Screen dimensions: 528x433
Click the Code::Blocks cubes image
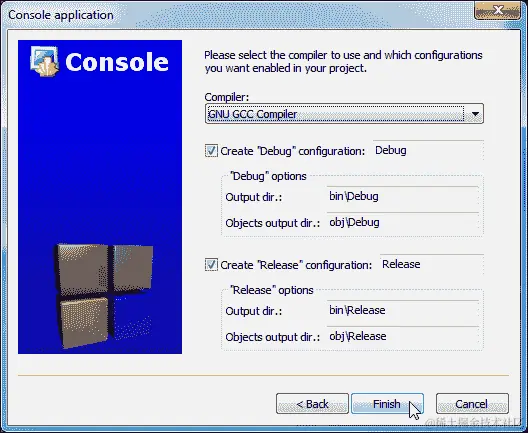(104, 296)
